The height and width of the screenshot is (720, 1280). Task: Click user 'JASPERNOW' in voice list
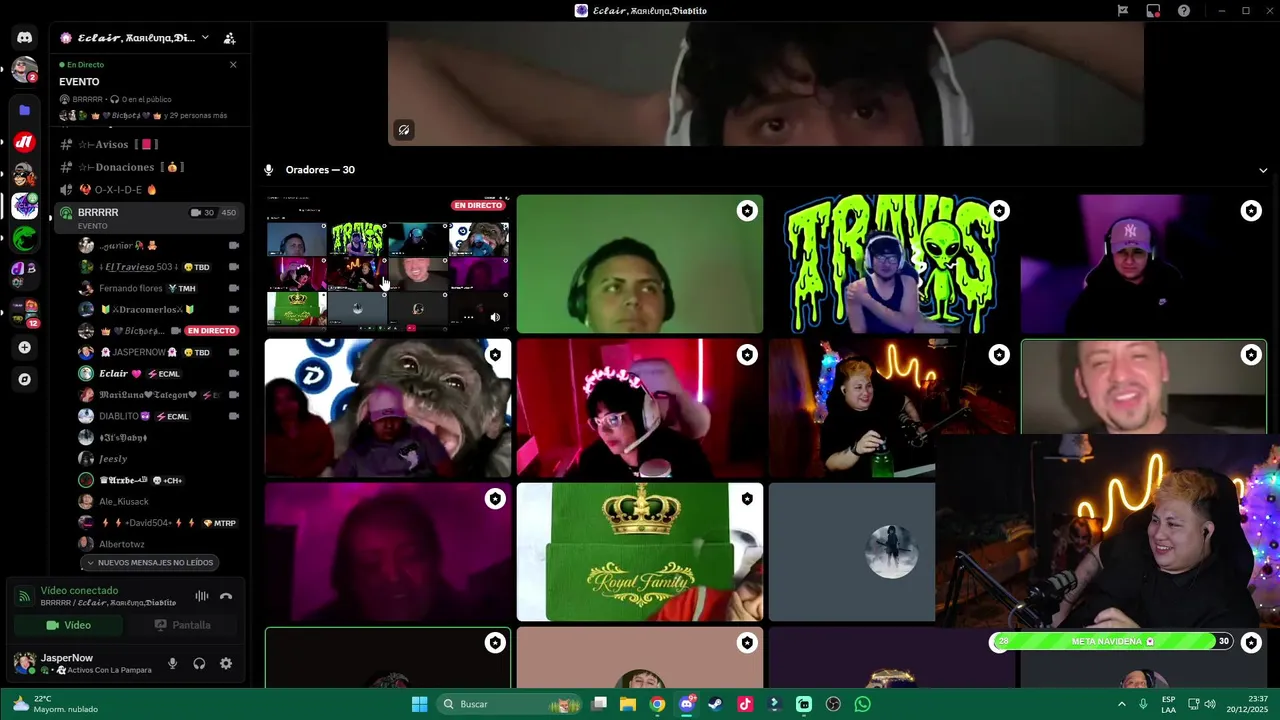(x=160, y=352)
